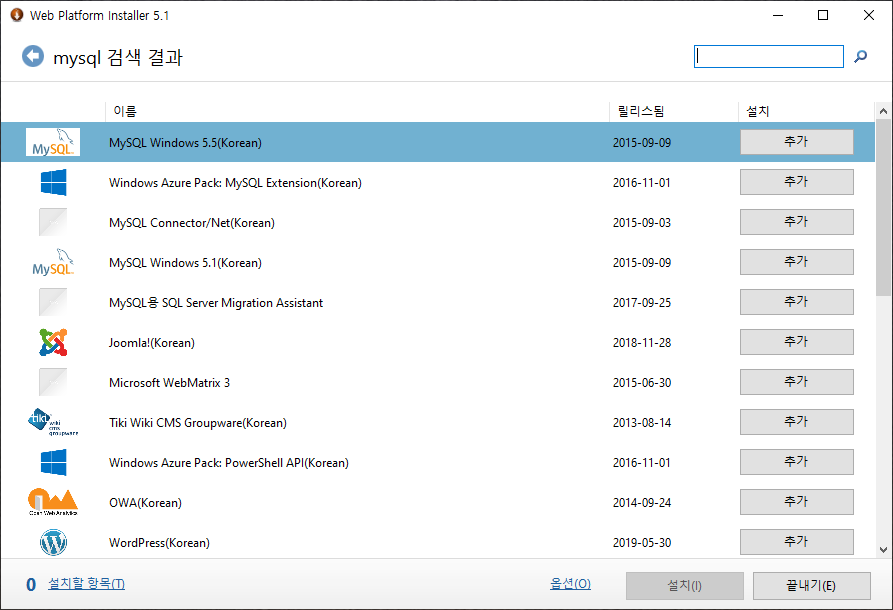Focus the search input field
This screenshot has height=610, width=893.
pos(769,56)
